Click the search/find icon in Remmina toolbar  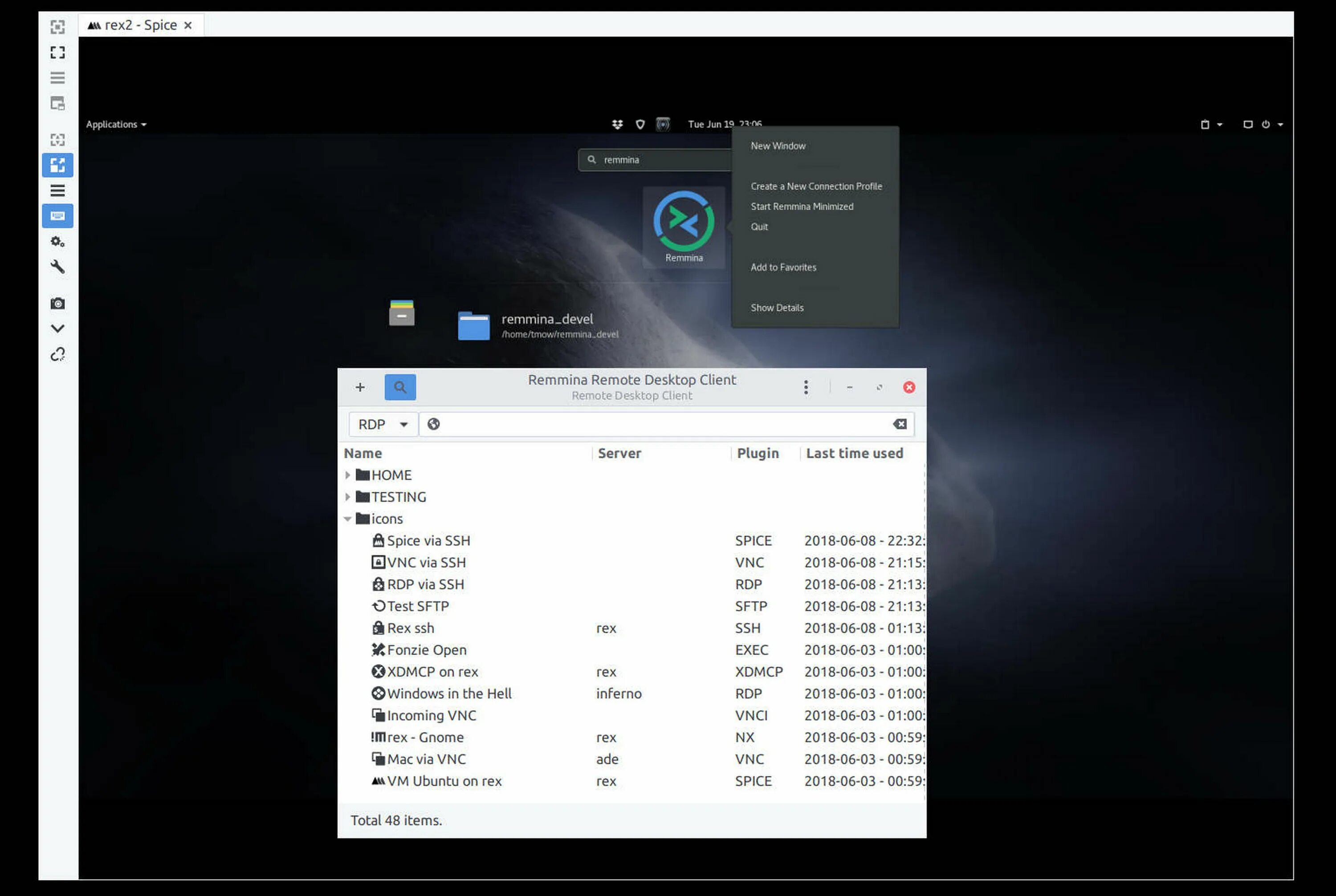point(399,386)
